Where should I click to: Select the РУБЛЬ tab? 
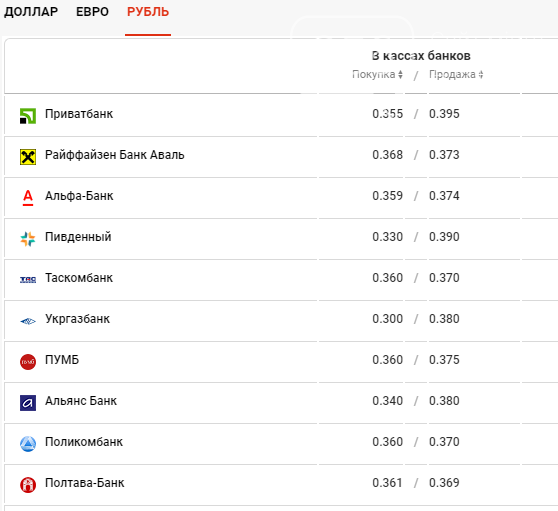click(148, 12)
